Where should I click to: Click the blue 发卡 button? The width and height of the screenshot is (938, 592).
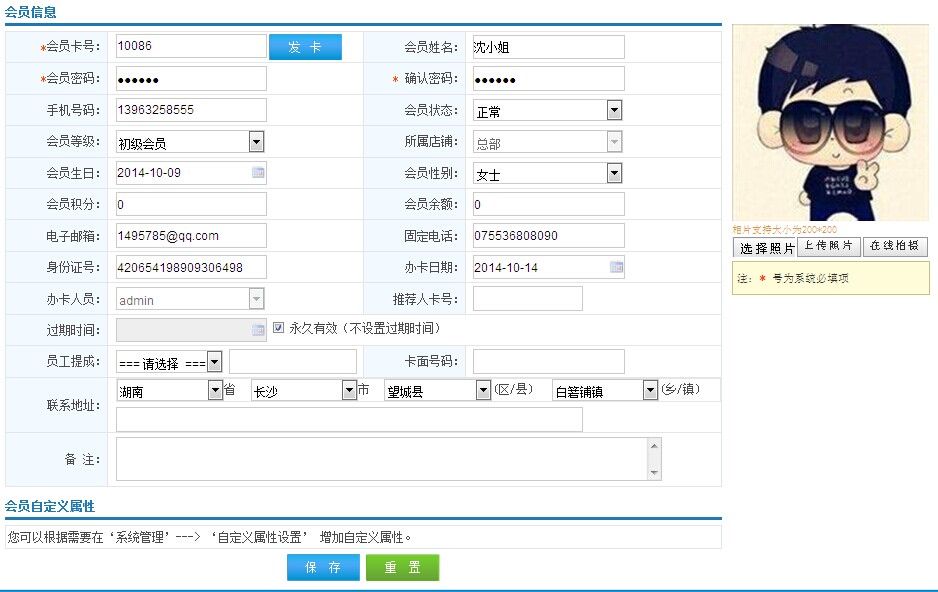coord(305,47)
